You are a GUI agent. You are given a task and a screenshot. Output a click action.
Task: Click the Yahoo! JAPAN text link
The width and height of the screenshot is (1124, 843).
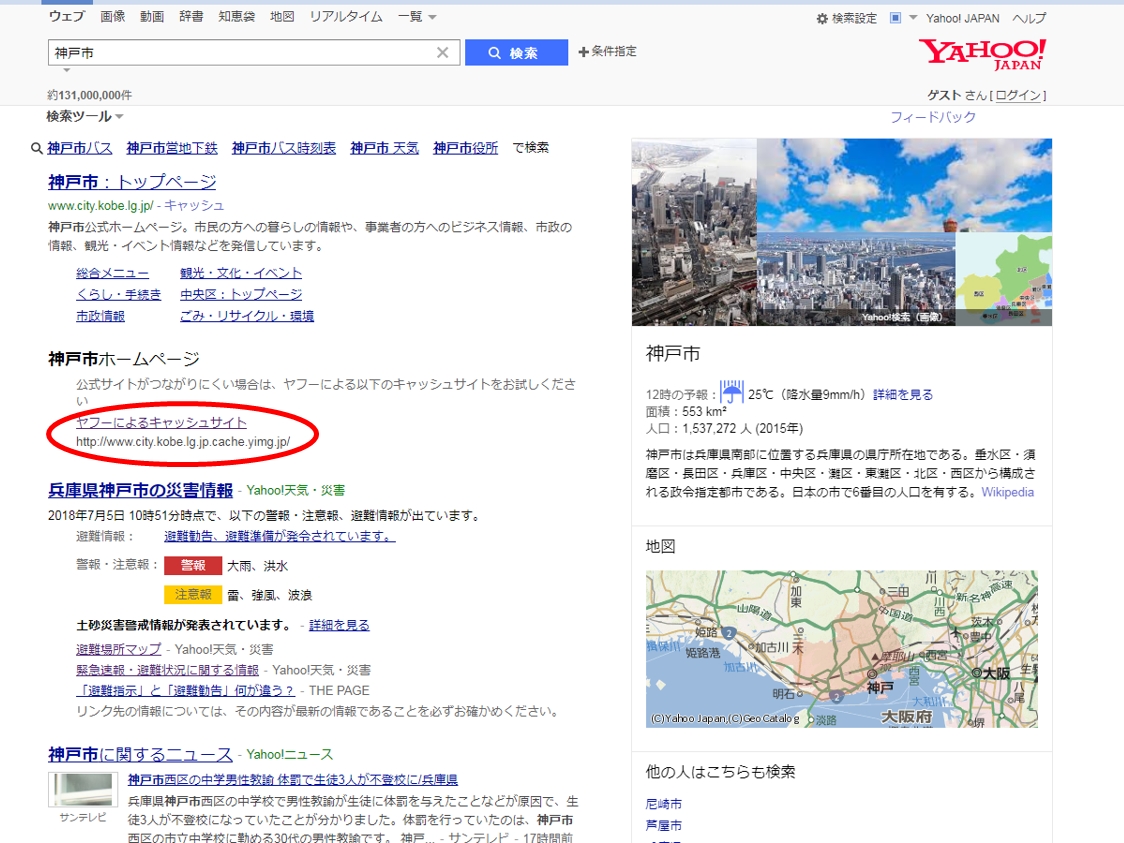(963, 19)
